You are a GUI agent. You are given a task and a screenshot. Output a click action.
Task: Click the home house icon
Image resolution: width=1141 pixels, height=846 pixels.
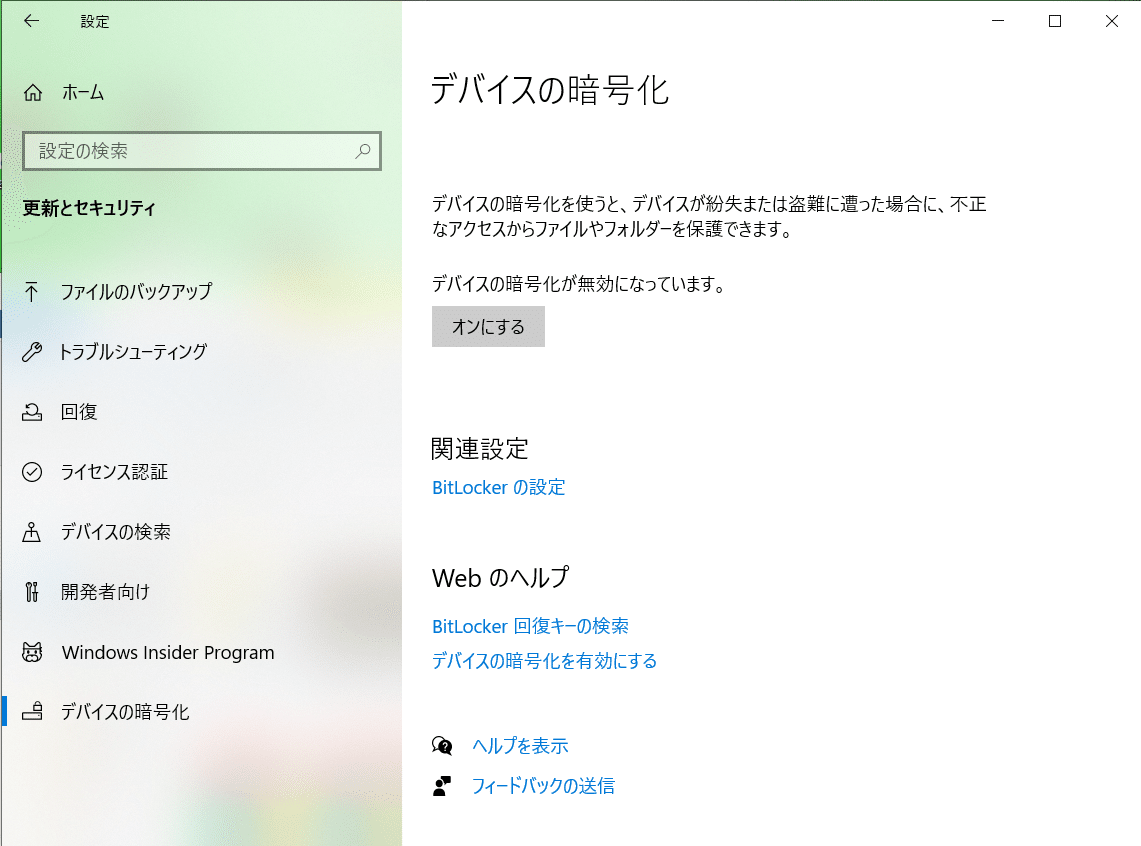(x=33, y=92)
